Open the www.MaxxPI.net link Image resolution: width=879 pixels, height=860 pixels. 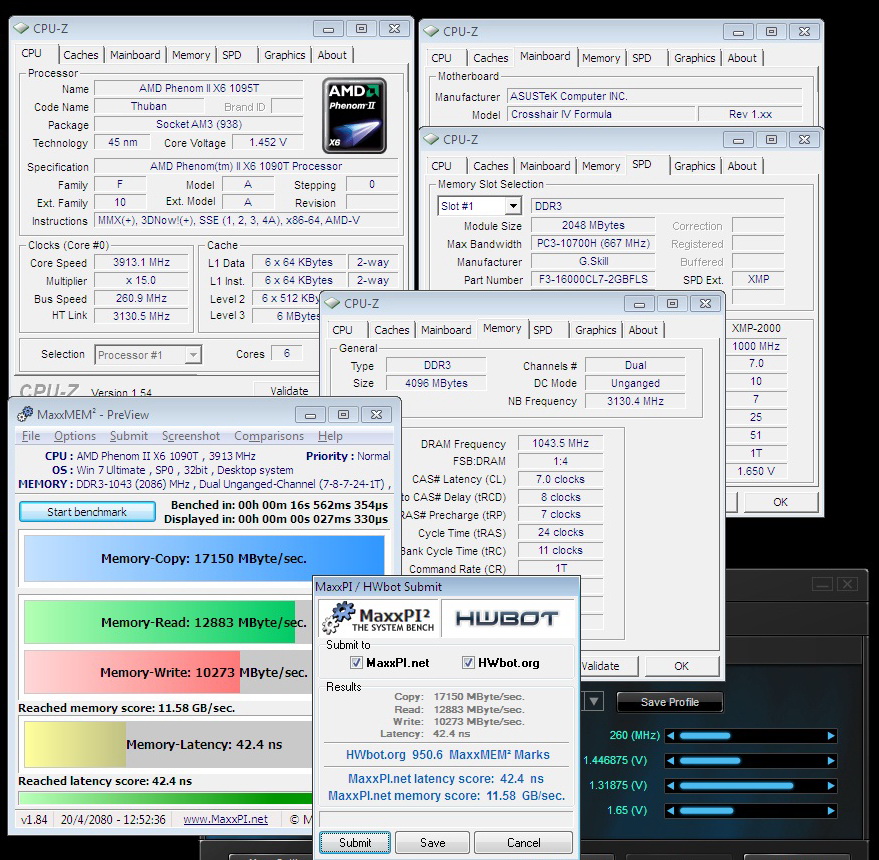pyautogui.click(x=225, y=819)
